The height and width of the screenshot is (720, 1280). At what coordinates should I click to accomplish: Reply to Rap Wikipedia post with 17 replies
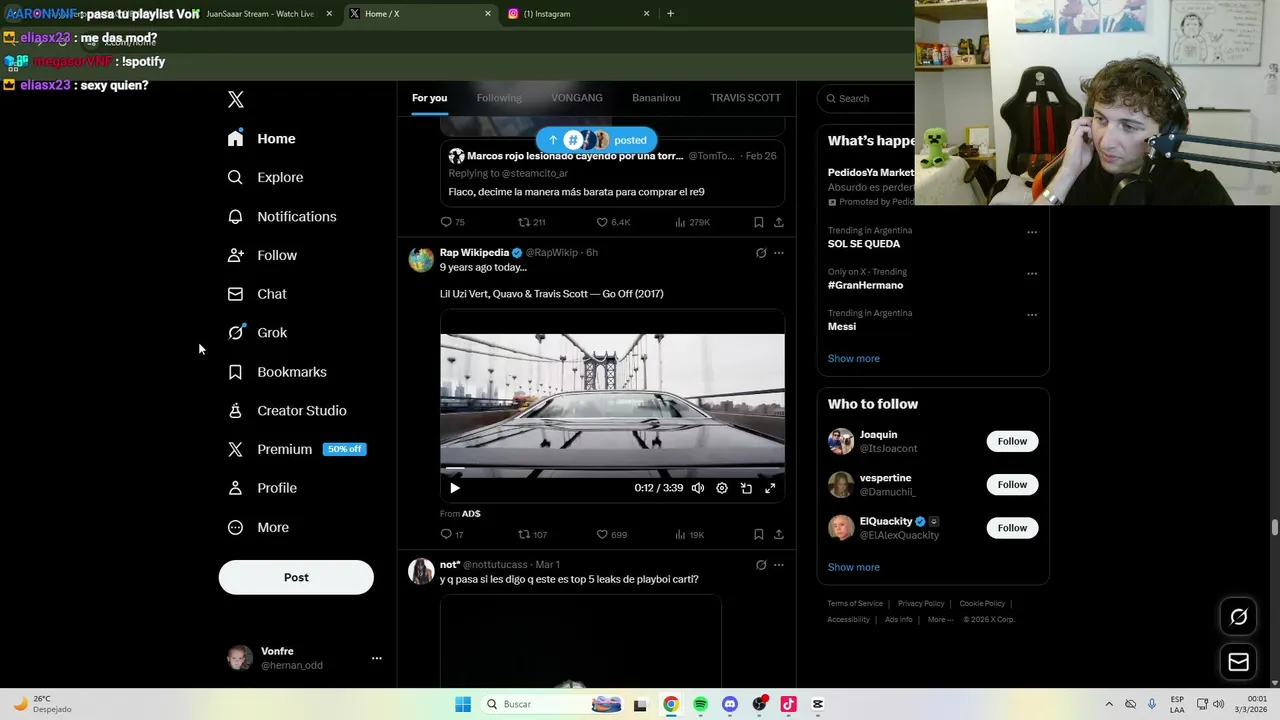(x=452, y=535)
